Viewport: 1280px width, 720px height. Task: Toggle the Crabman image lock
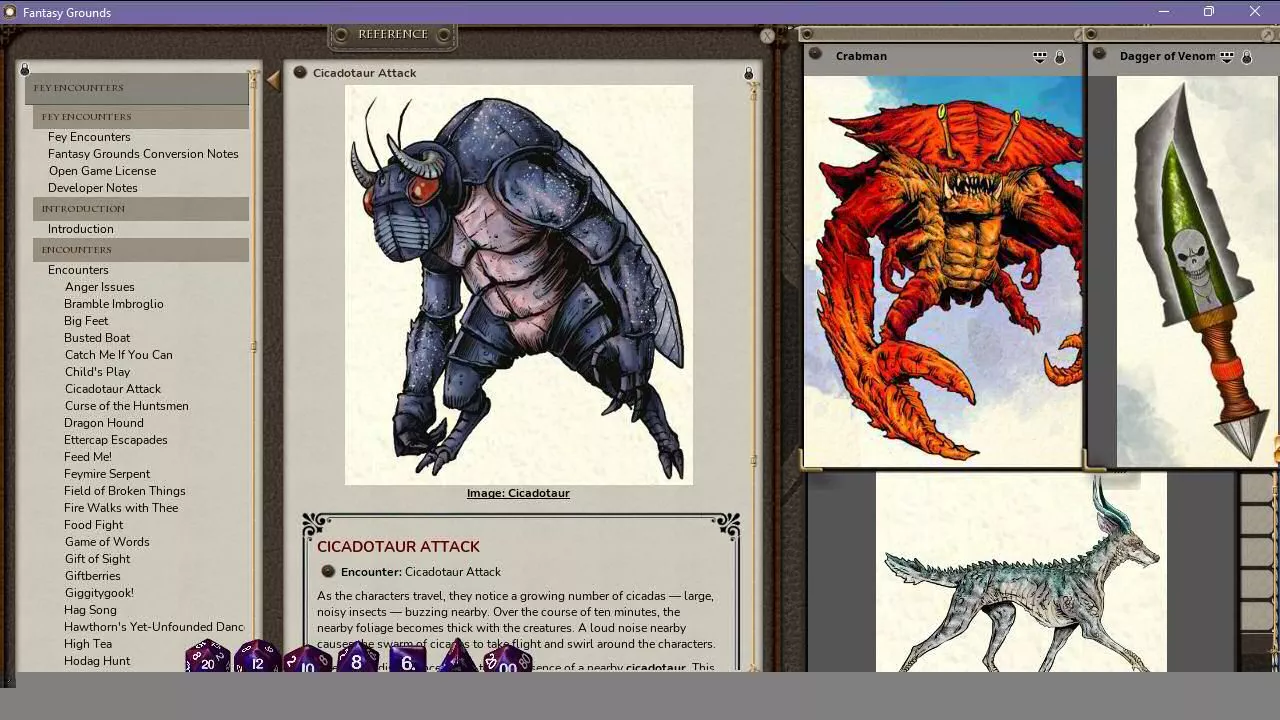point(1060,57)
